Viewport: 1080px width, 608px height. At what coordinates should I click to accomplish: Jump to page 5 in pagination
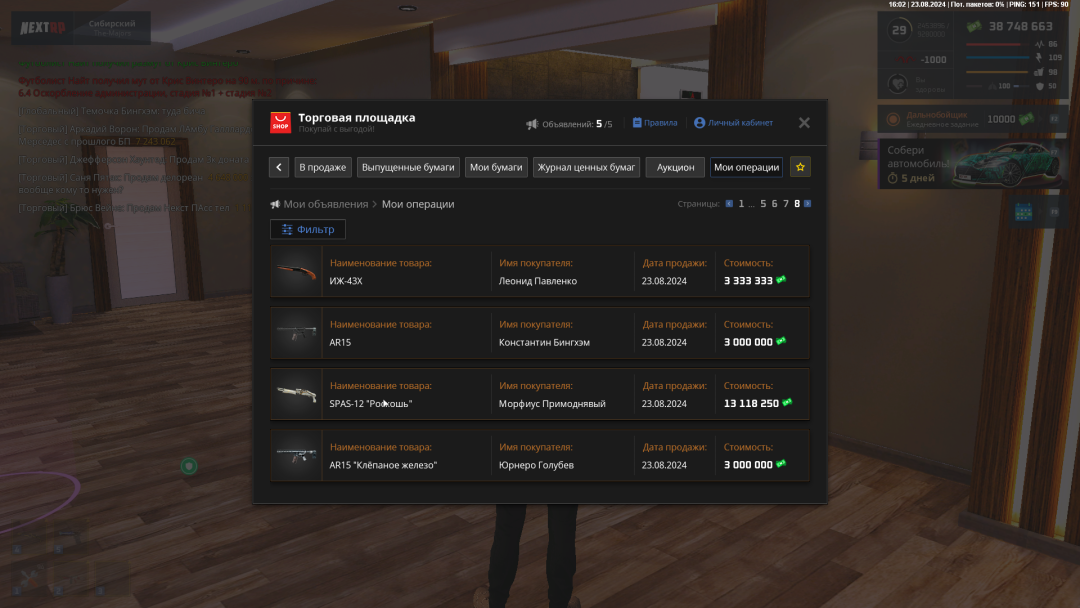click(763, 204)
